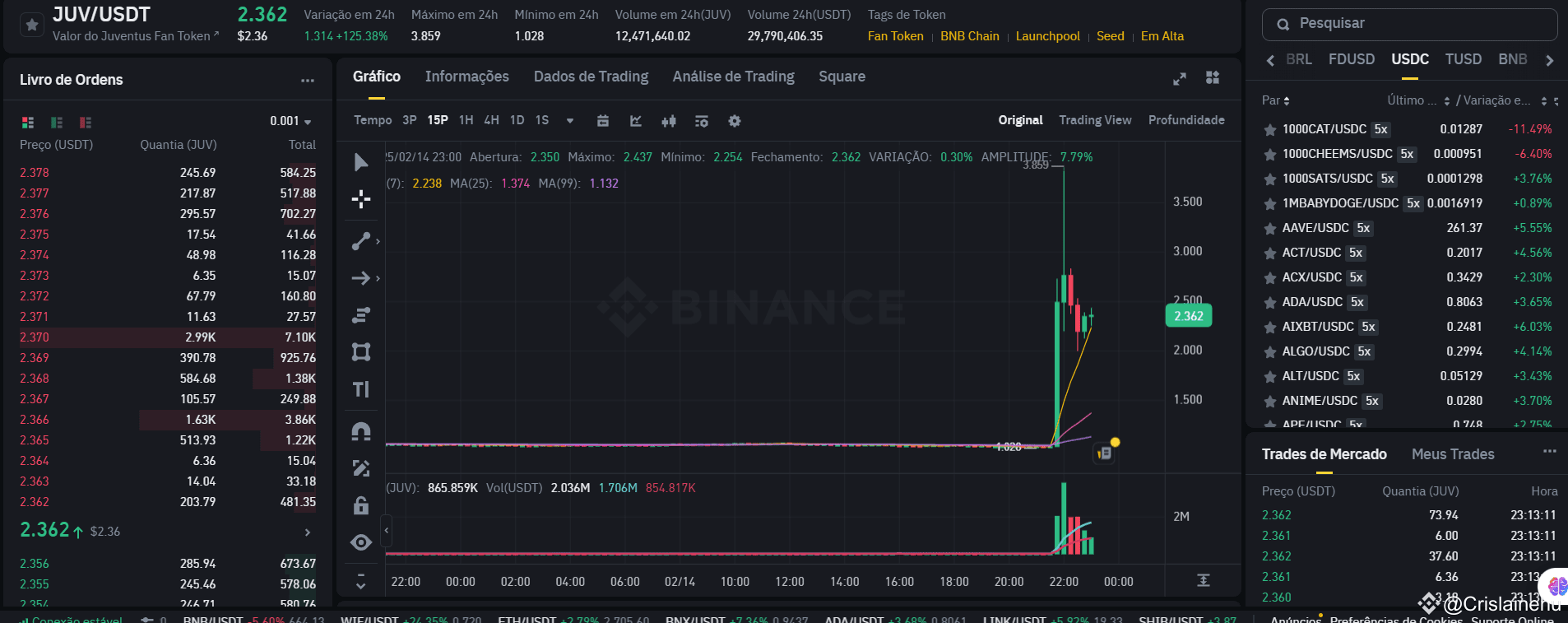1568x623 pixels.
Task: Expand the chart to fullscreen
Action: [x=1180, y=78]
